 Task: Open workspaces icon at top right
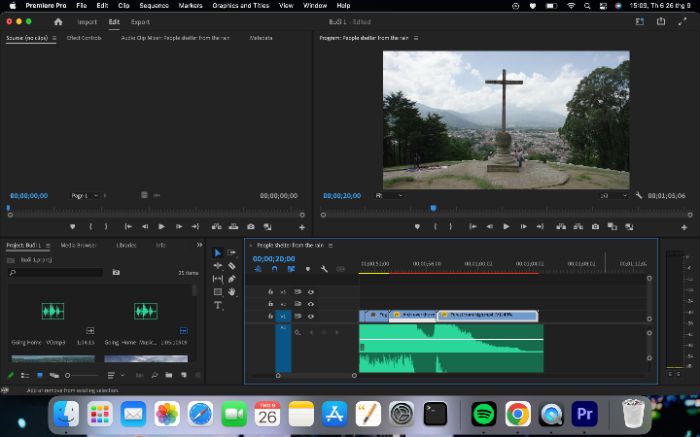point(640,21)
